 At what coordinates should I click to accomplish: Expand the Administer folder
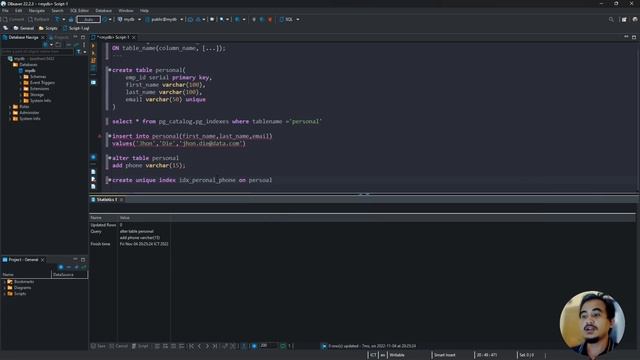coord(10,113)
